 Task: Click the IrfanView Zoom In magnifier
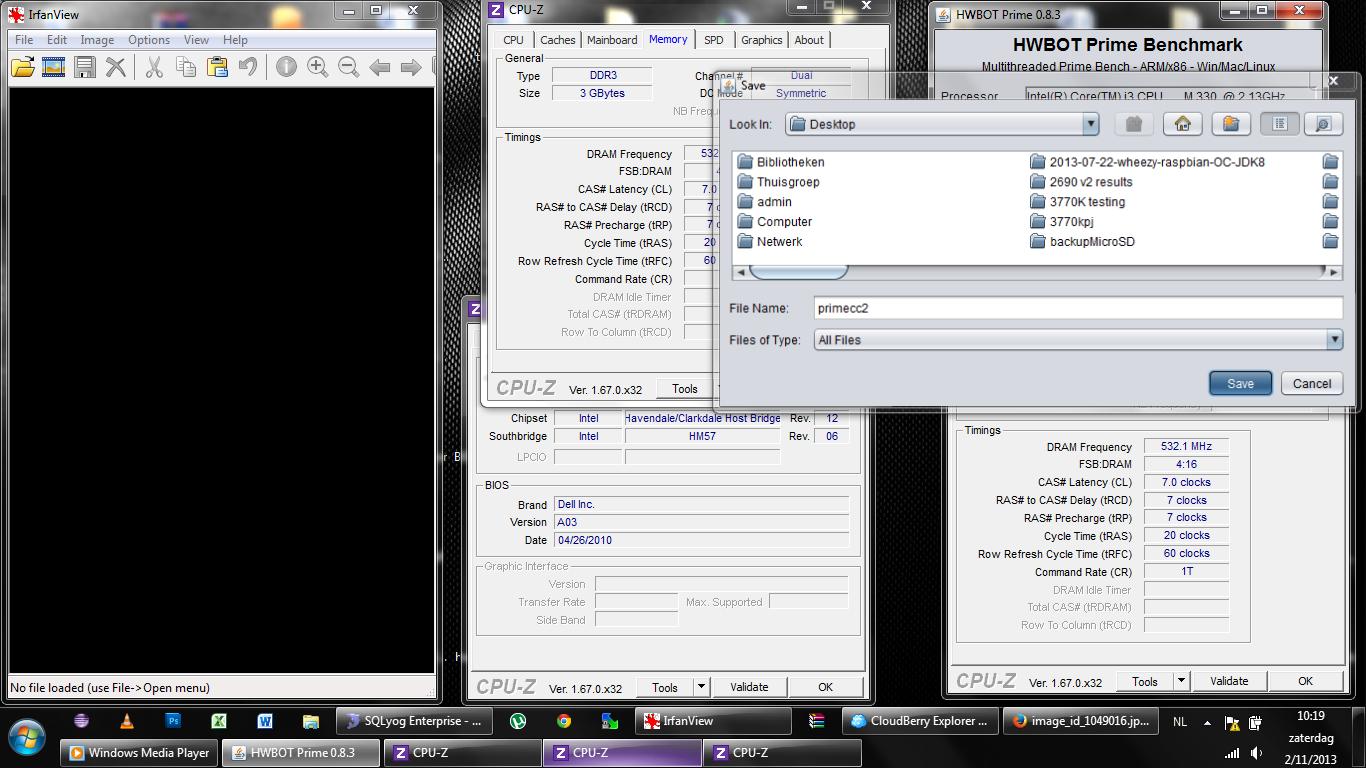317,67
